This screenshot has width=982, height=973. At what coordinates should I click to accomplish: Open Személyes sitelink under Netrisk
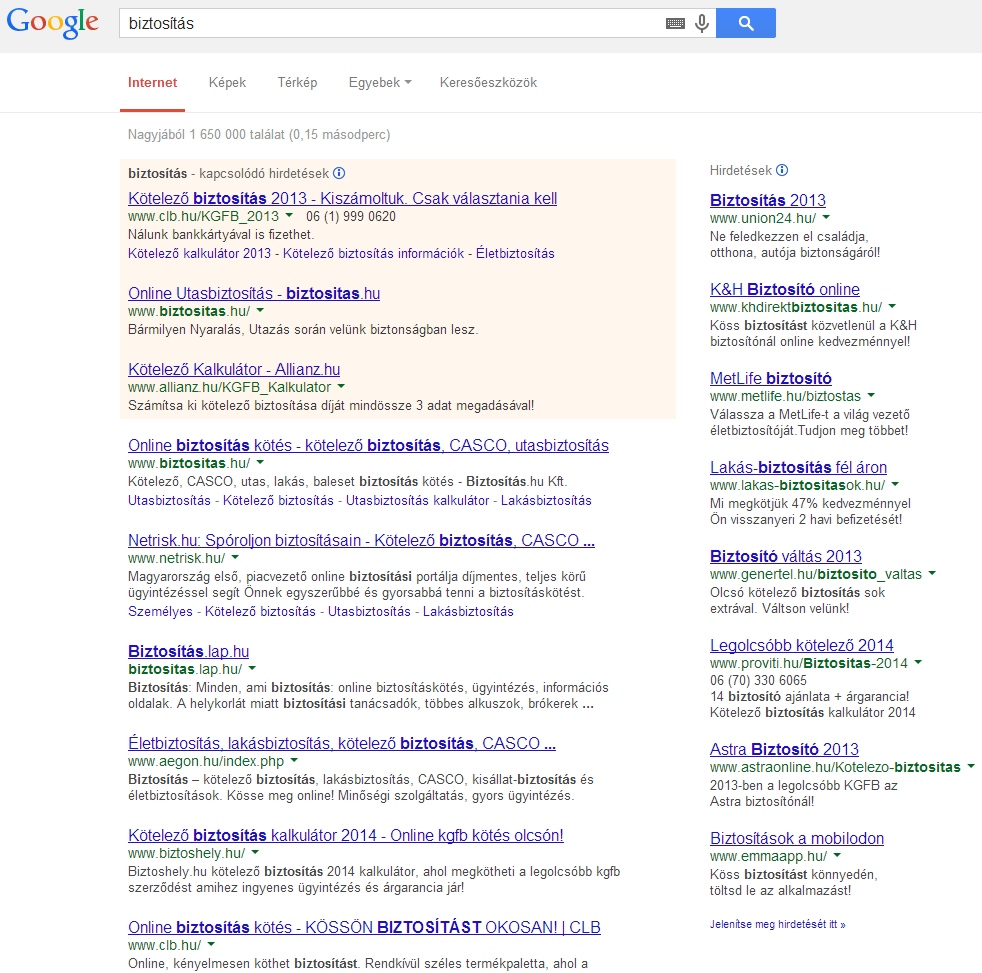(x=160, y=612)
